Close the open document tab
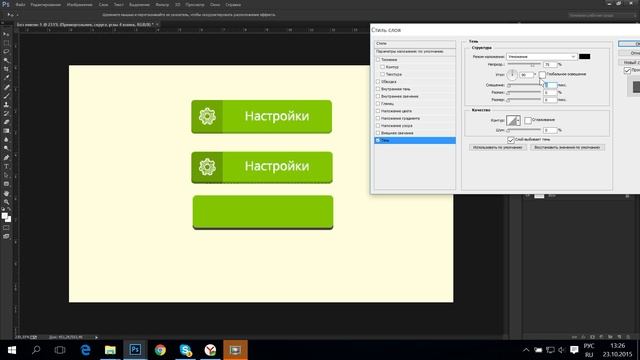Screen dimensions: 640x360 [x=157, y=24]
